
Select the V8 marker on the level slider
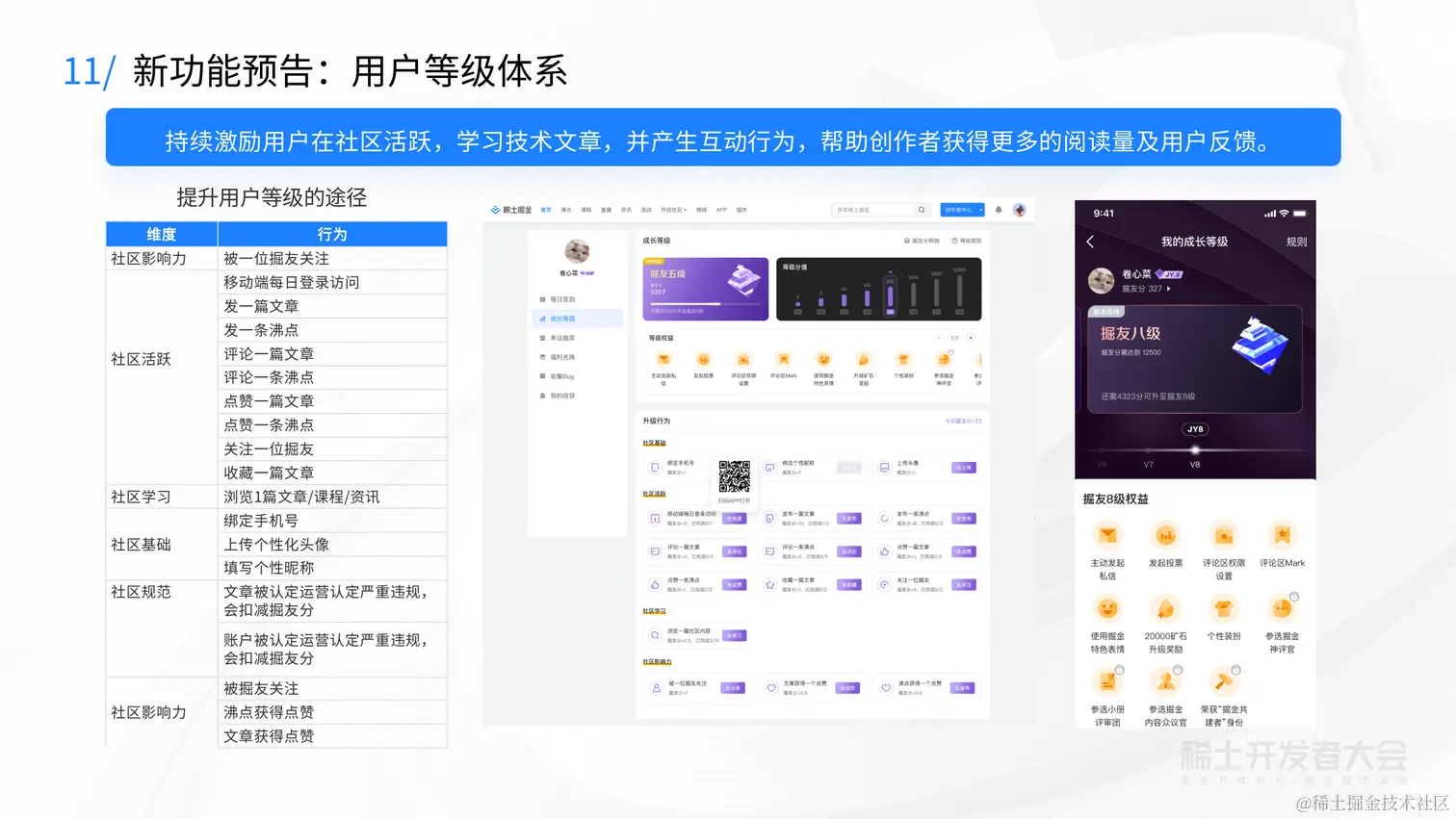(1195, 450)
